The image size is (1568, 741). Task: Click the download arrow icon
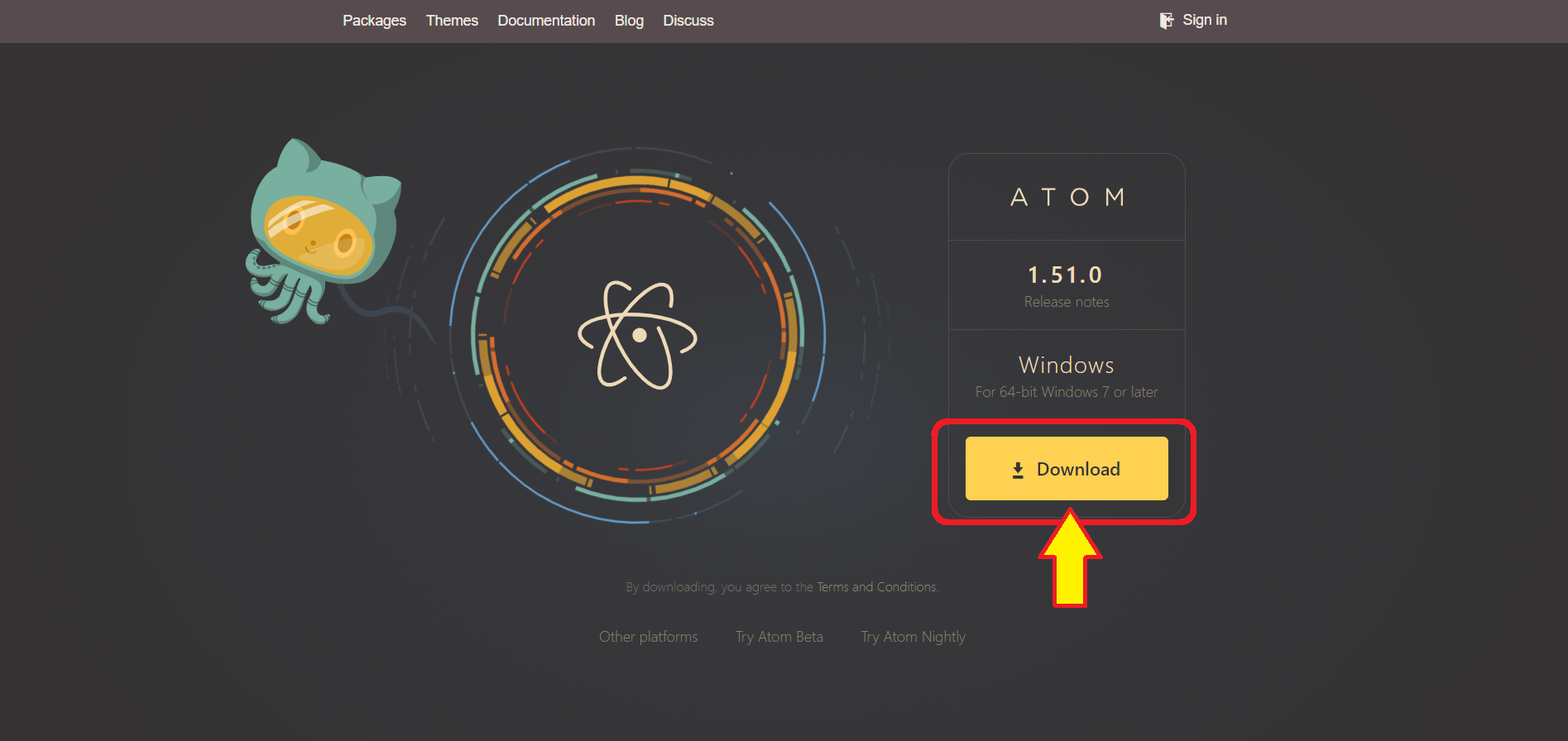pyautogui.click(x=1018, y=470)
